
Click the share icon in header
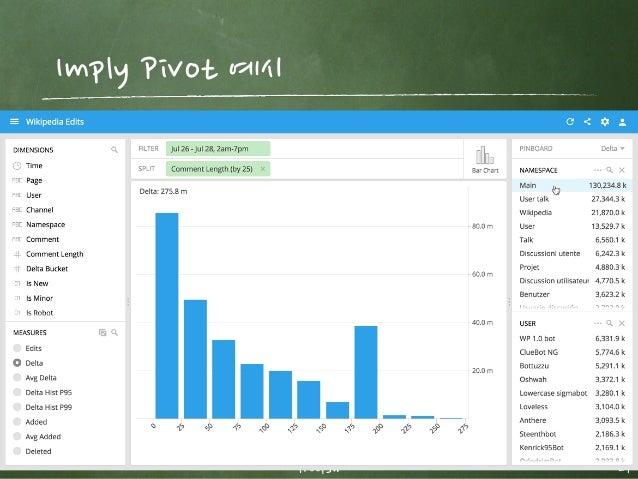pyautogui.click(x=587, y=121)
